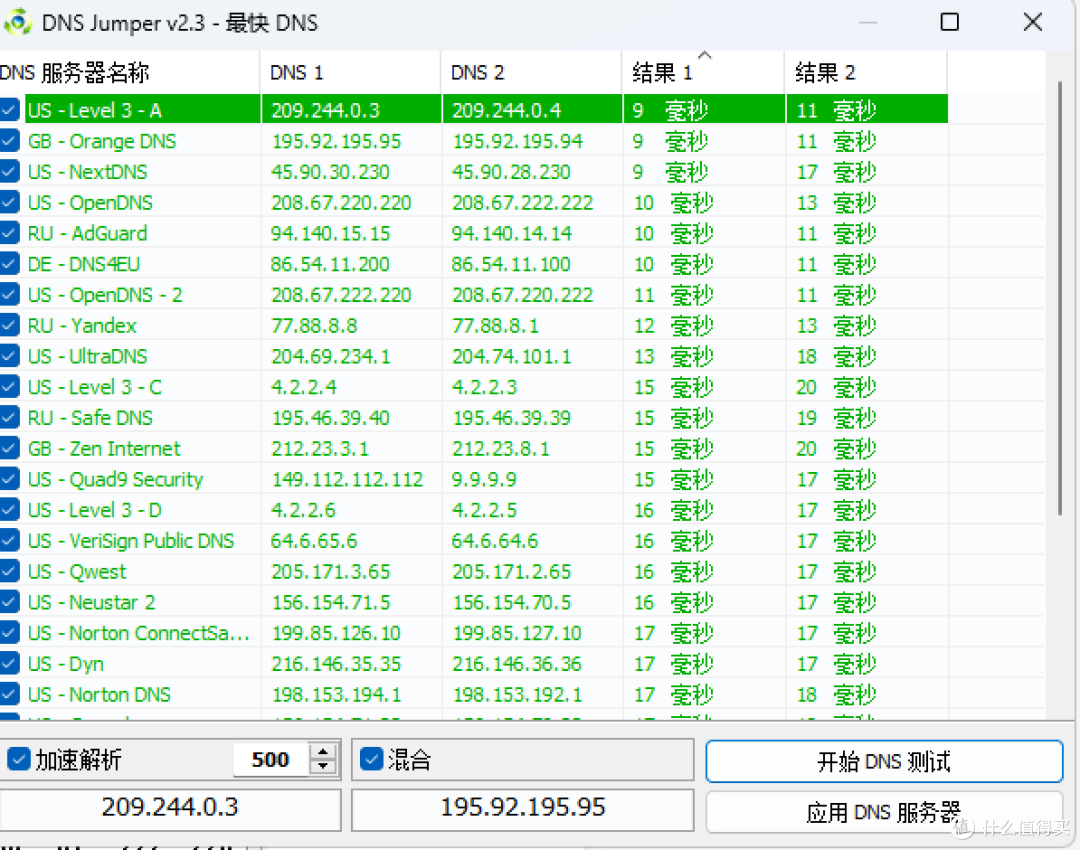The image size is (1080, 850).
Task: Decrease the 500 value with down arrow
Action: (322, 767)
